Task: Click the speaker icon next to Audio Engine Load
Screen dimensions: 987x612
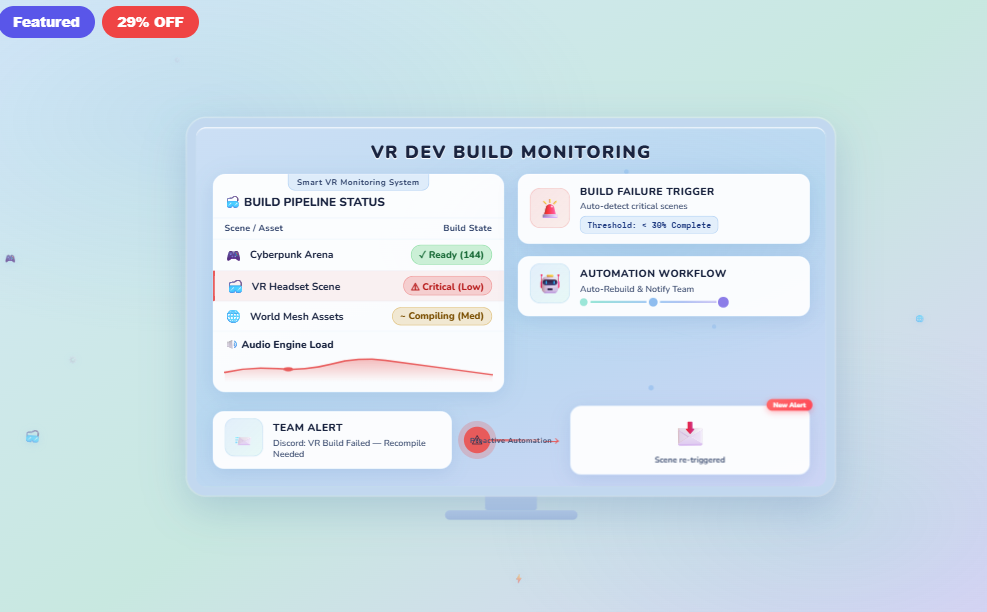Action: click(x=231, y=344)
